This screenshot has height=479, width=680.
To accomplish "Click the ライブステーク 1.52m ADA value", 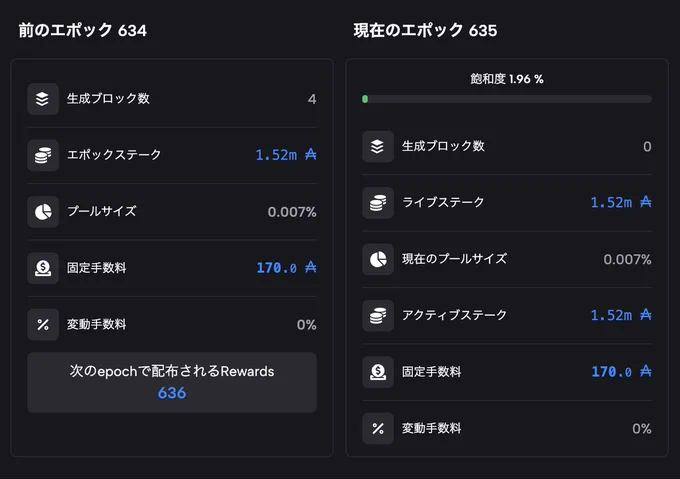I will (621, 202).
